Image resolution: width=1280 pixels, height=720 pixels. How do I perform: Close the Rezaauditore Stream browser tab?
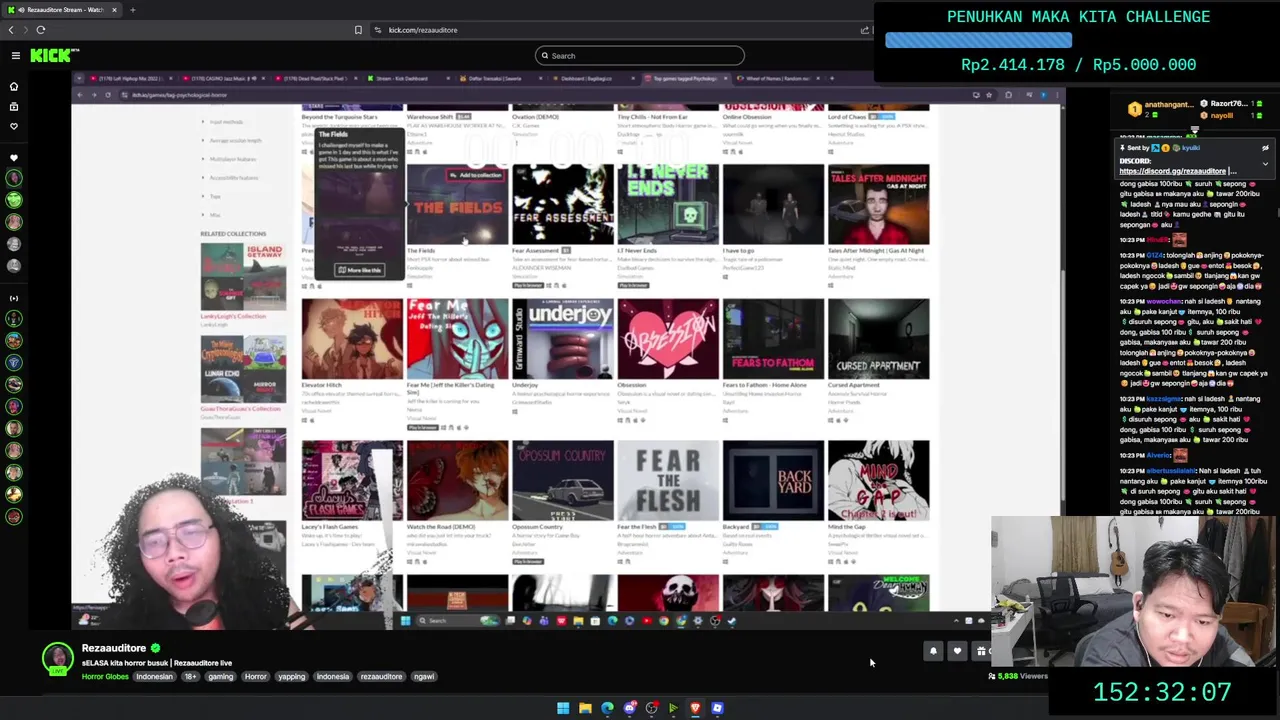coord(114,10)
